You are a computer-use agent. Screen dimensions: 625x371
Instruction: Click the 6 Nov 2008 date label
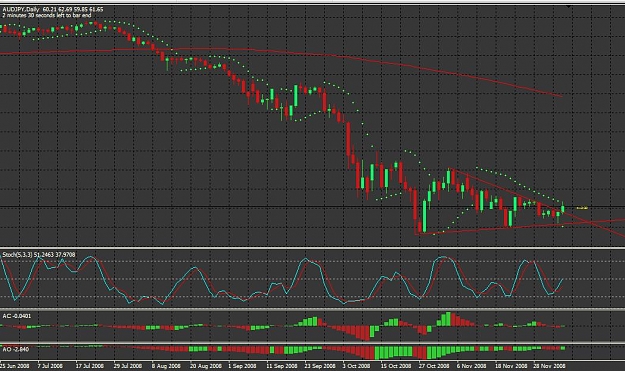click(471, 366)
